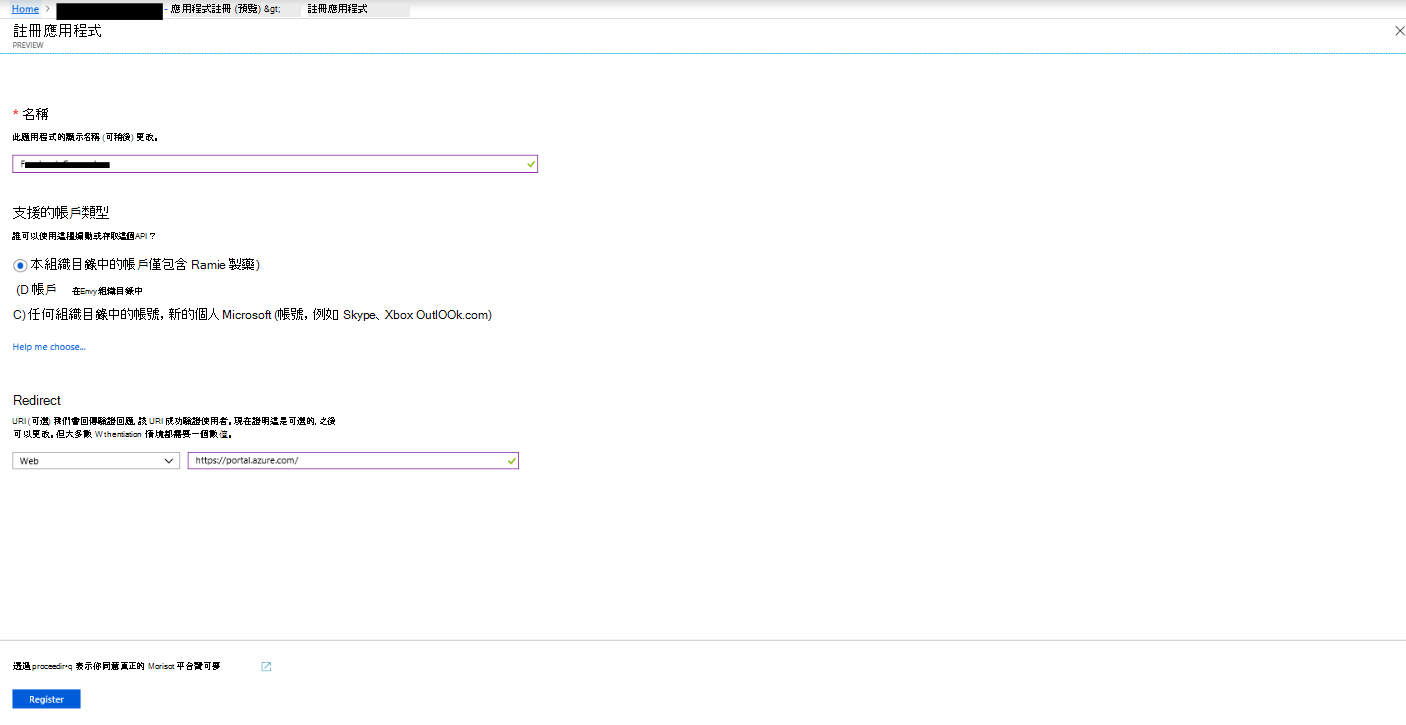Click the PREVIEW label under the title
This screenshot has width=1406, height=725.
28,45
